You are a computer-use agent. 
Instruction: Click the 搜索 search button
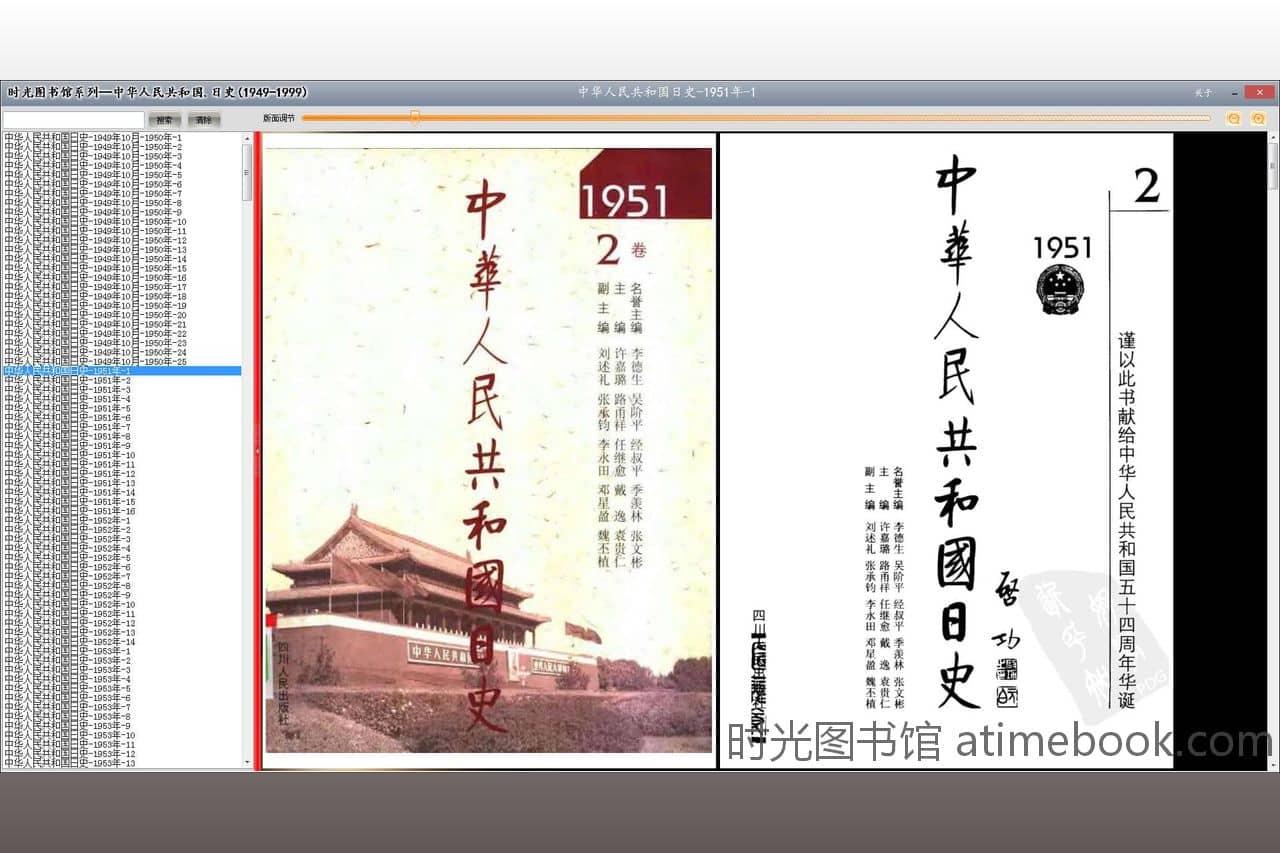pos(164,119)
